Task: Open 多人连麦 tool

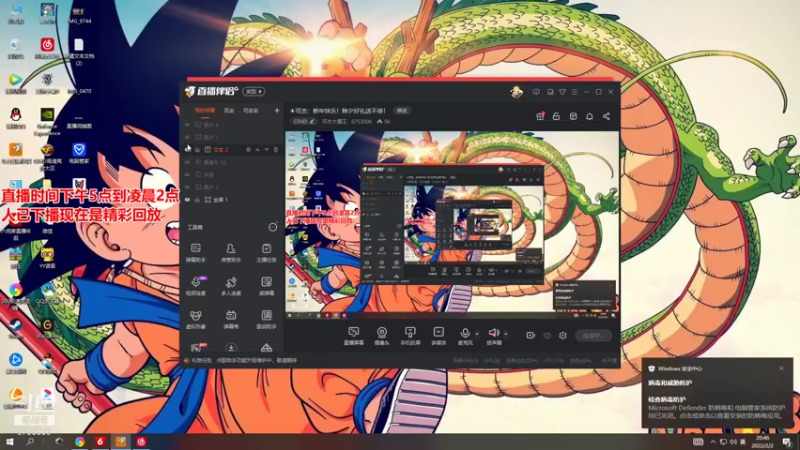Action: (x=231, y=286)
